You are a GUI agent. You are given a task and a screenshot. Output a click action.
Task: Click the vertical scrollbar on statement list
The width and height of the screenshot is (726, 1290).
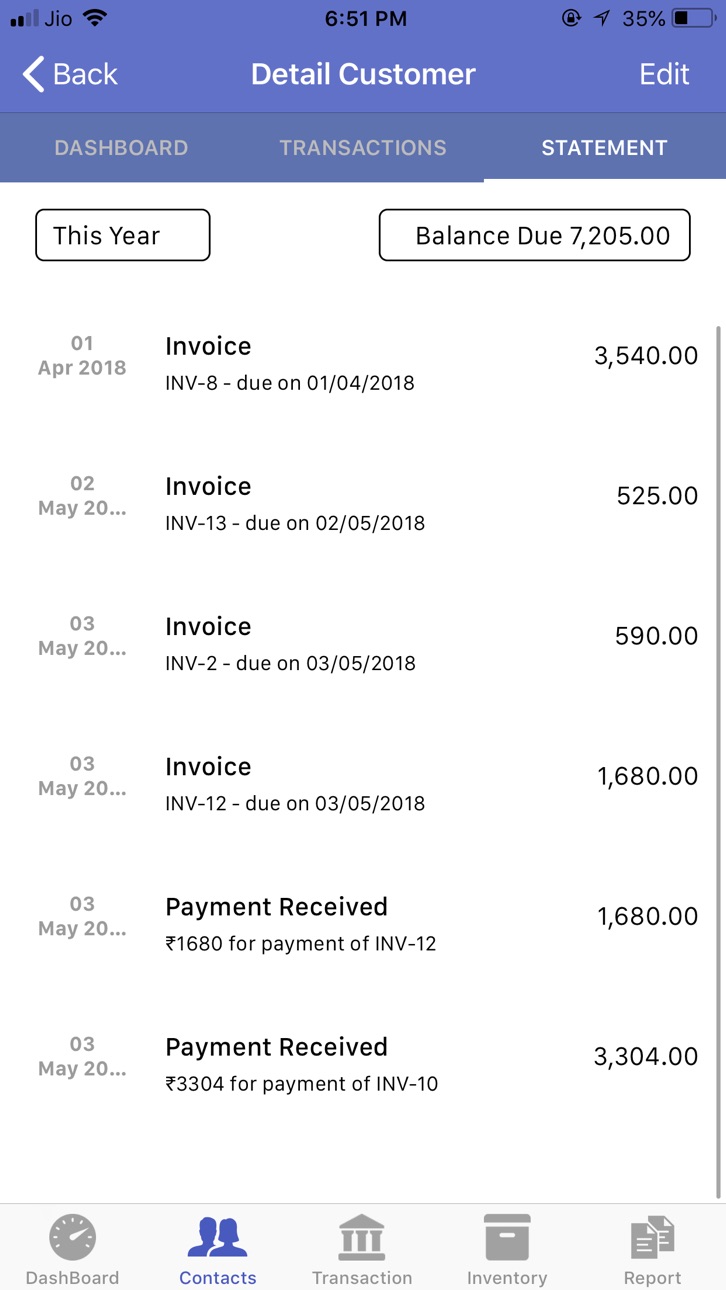719,761
